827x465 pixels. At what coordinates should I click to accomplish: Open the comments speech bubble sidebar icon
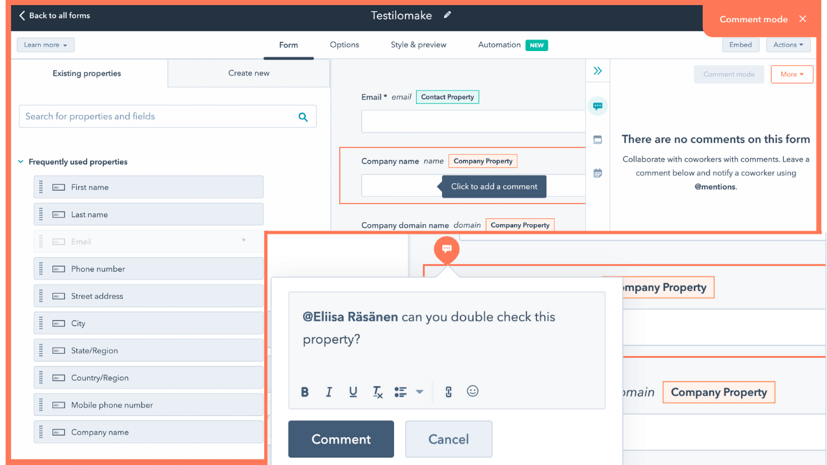598,106
